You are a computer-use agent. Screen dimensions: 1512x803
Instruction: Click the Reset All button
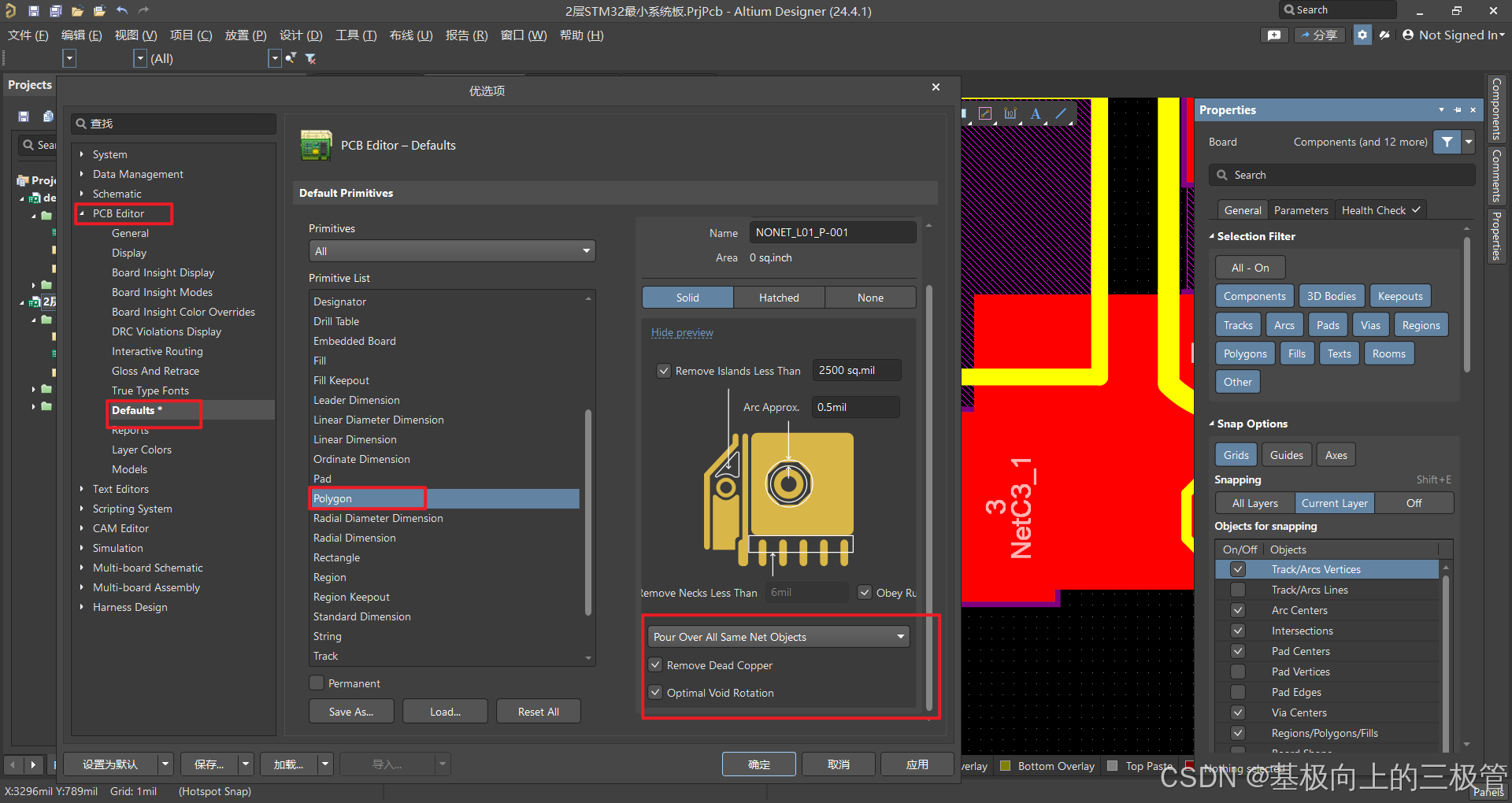[x=539, y=712]
